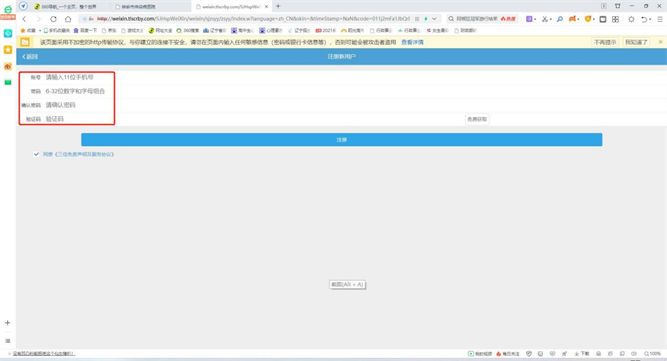This screenshot has height=361, width=667.
Task: Click the green mail icon in sidebar
Action: pyautogui.click(x=8, y=82)
